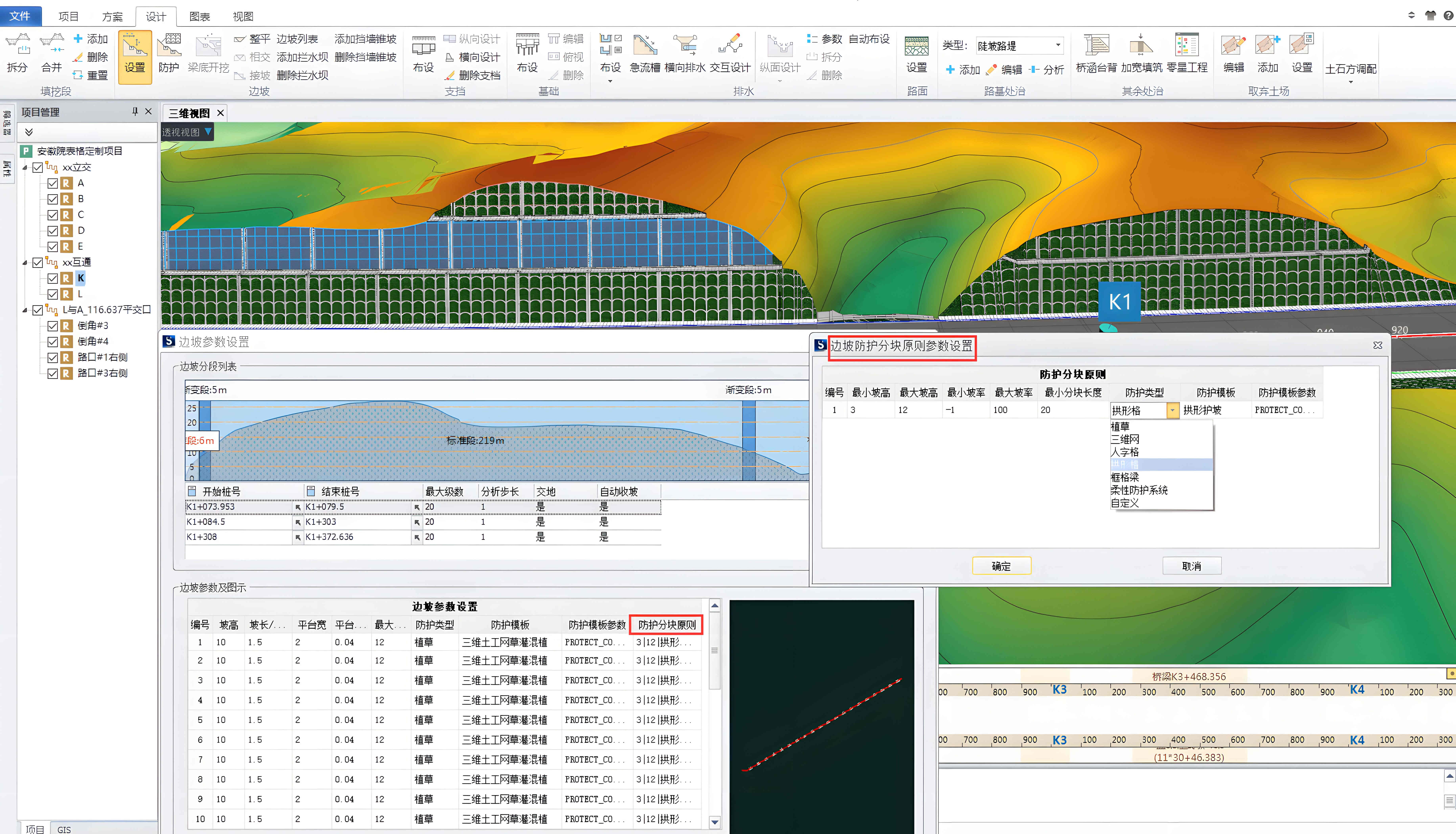This screenshot has height=834, width=1456.
Task: Click the 分析 button in 路基处治
Action: 1047,70
